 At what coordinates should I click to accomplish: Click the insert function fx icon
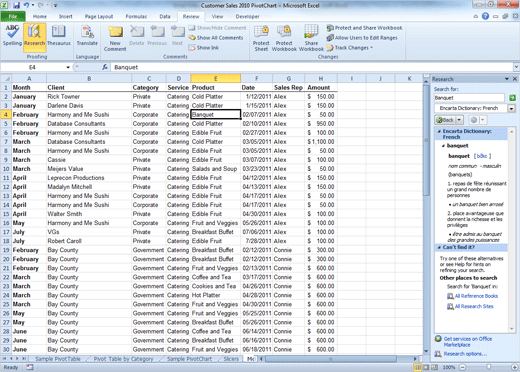point(105,67)
